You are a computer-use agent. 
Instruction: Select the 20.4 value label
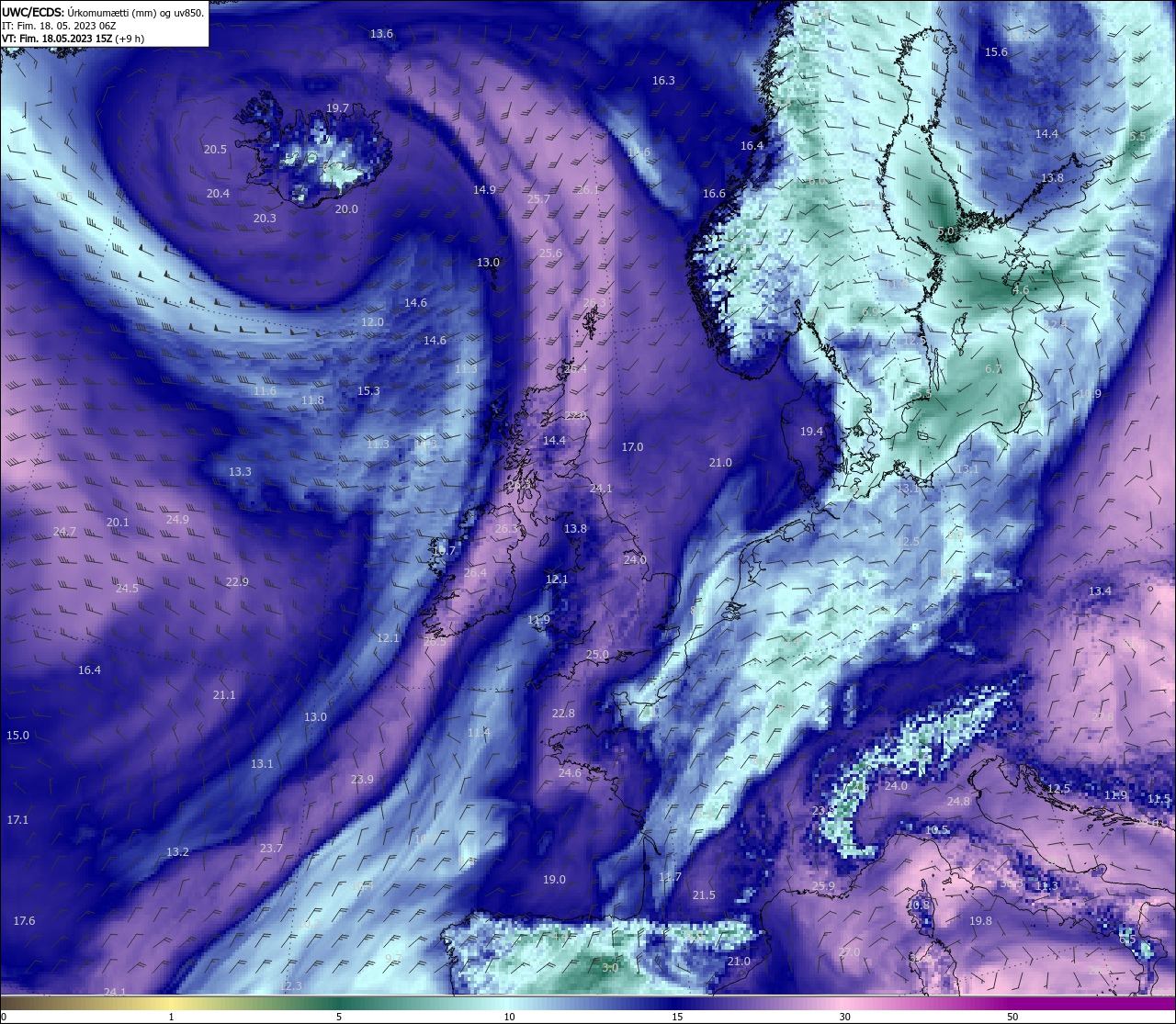click(218, 194)
